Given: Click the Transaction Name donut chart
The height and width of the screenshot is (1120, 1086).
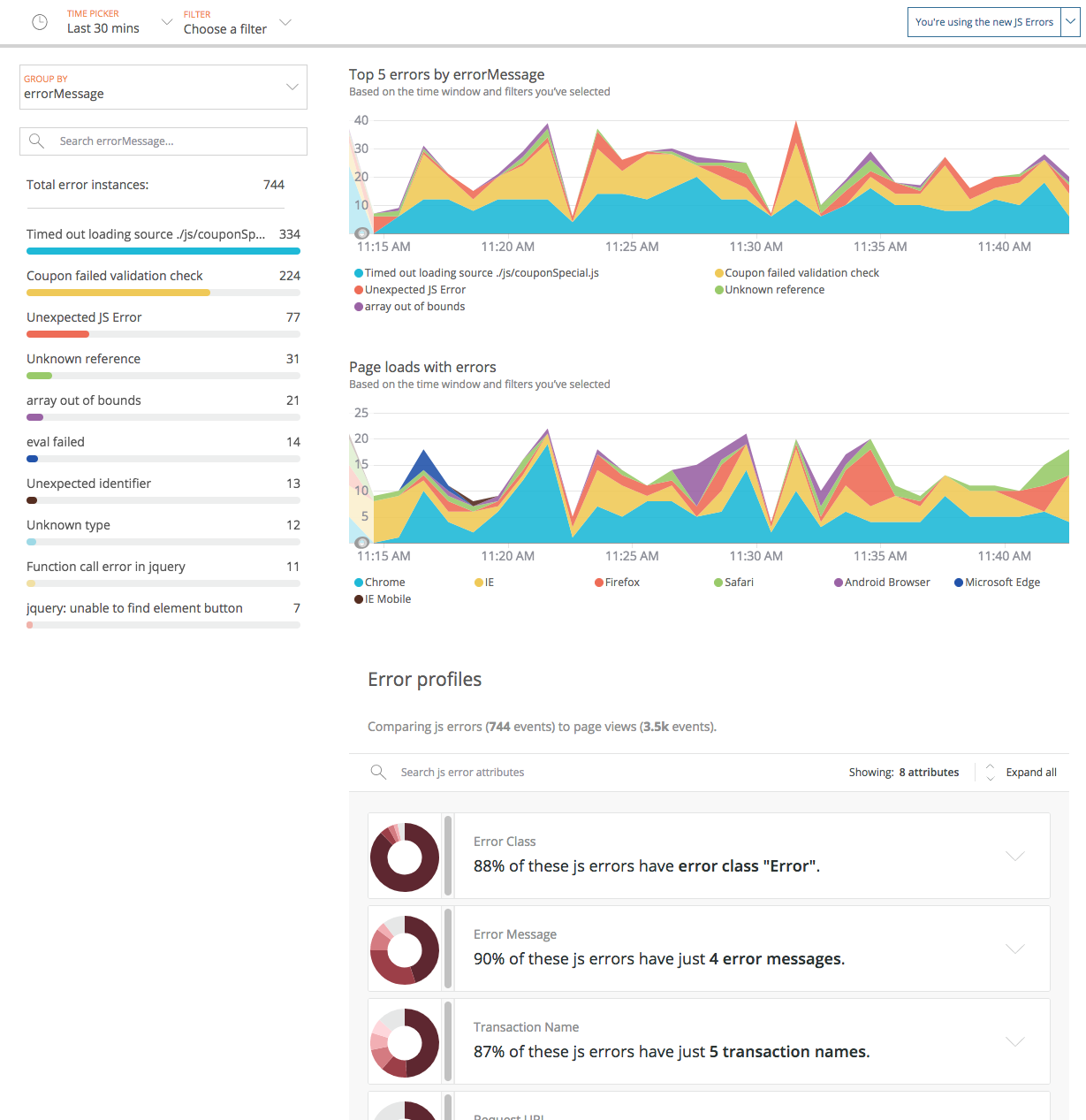Looking at the screenshot, I should click(x=405, y=1041).
